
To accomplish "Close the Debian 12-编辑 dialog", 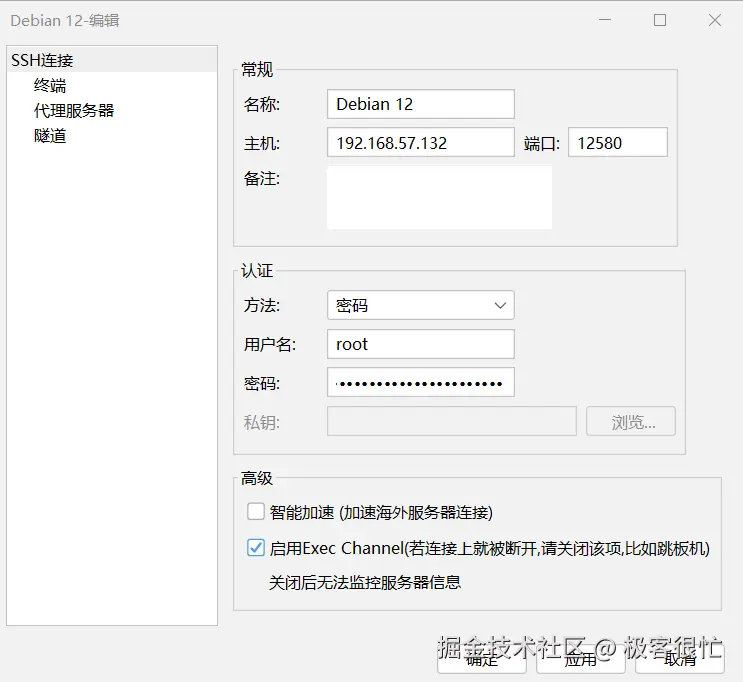I will [x=715, y=20].
